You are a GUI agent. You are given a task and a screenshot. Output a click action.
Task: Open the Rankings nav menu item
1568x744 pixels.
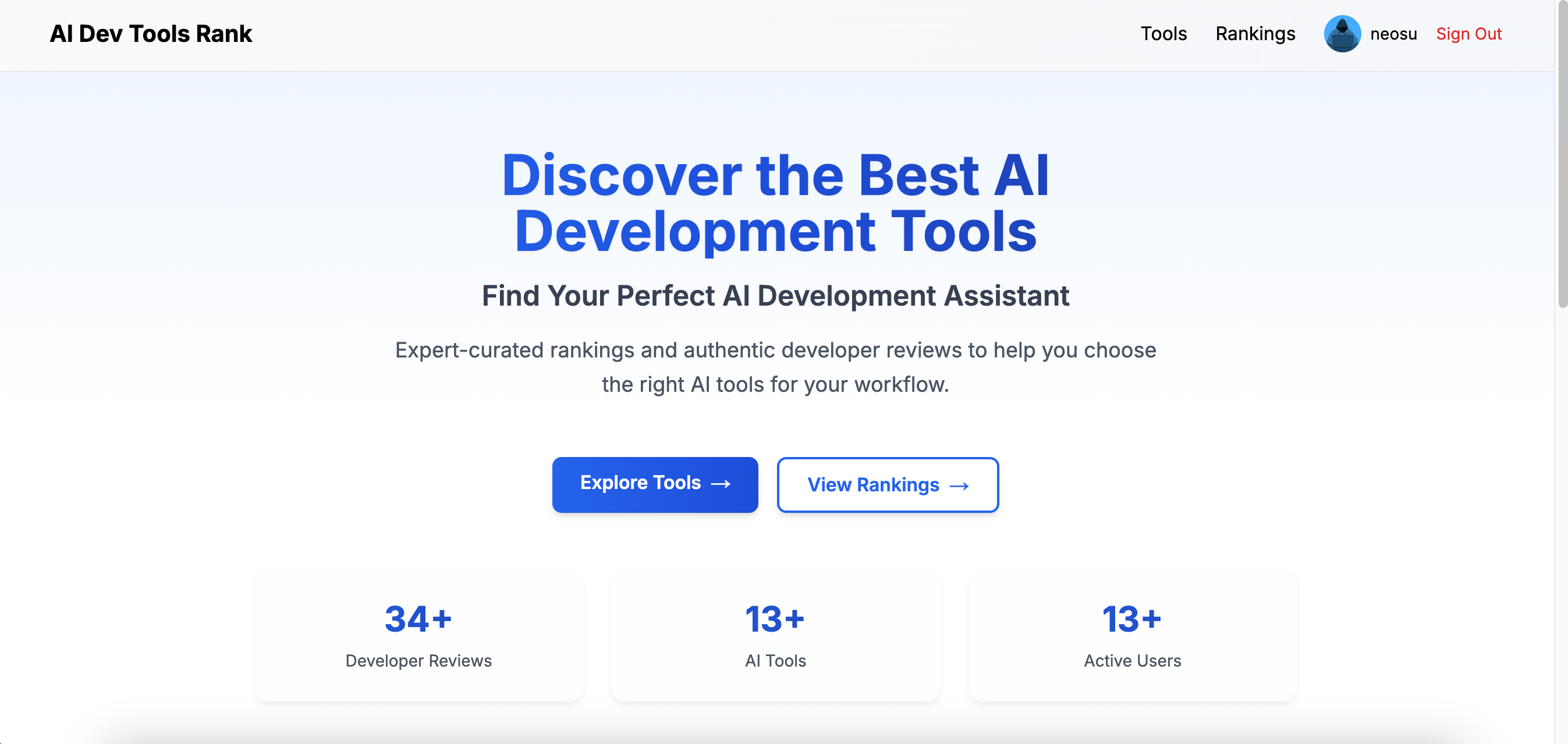click(x=1255, y=34)
